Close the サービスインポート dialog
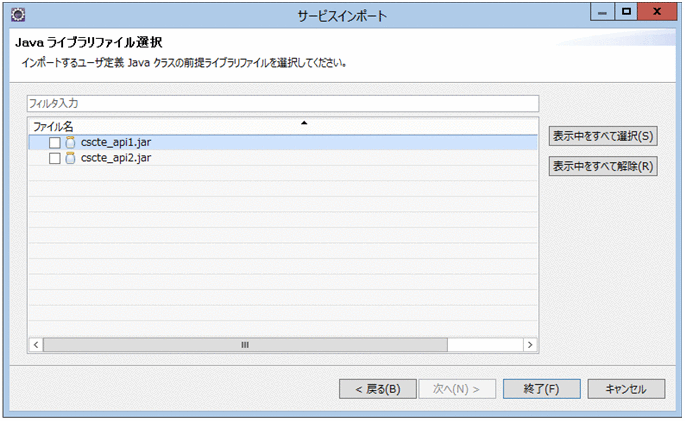 [x=657, y=12]
